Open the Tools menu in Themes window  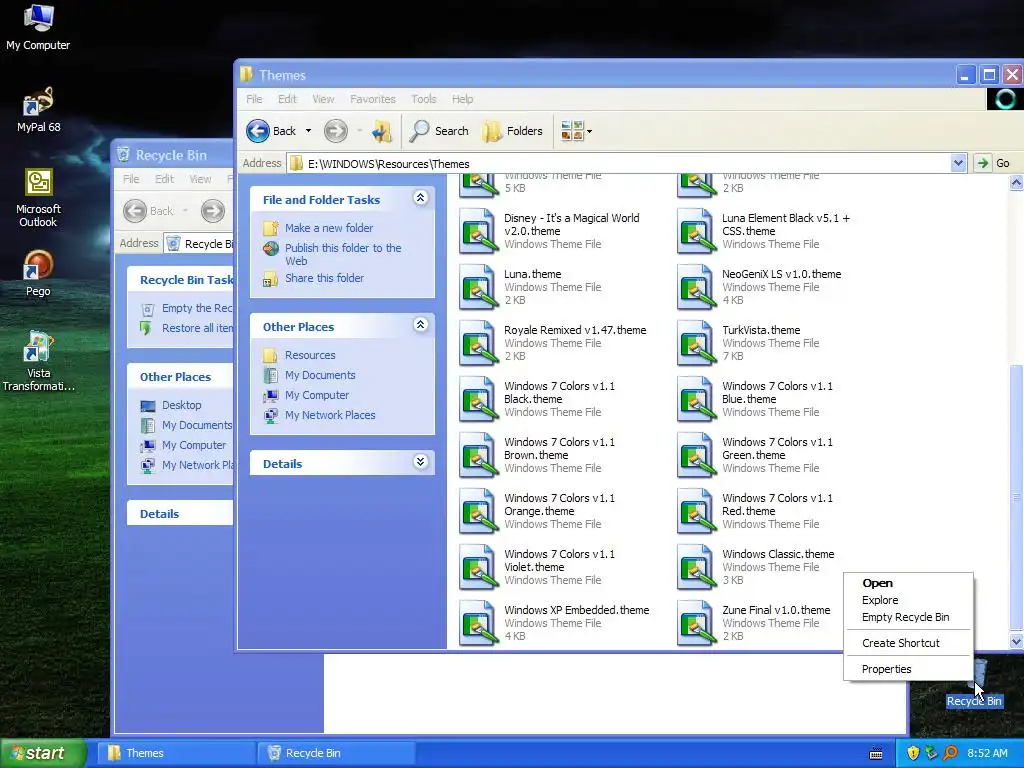point(424,99)
